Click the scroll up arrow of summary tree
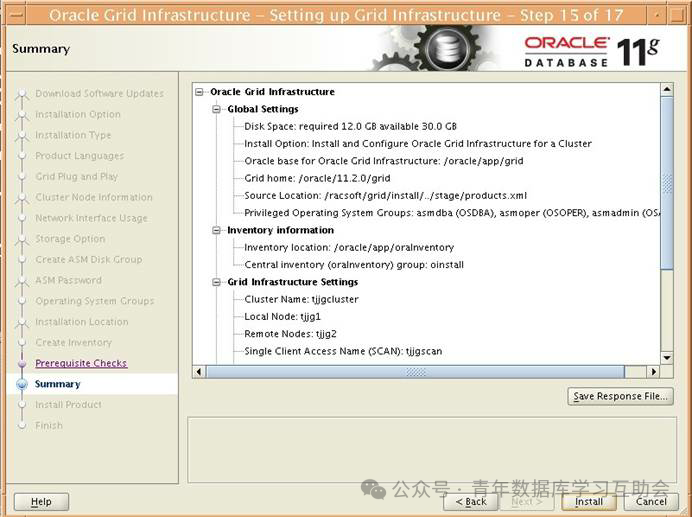Viewport: 692px width, 517px height. 667,90
